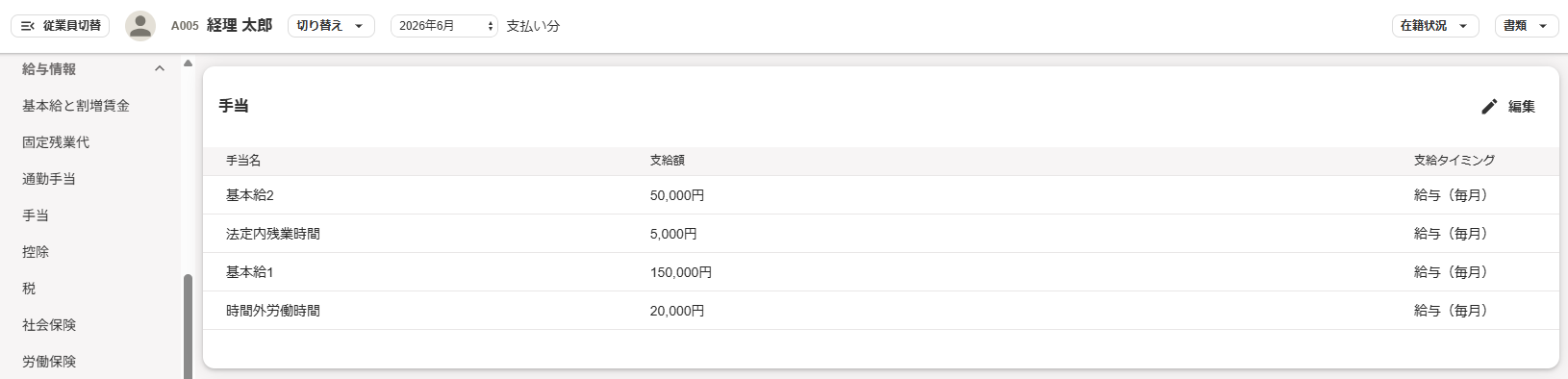This screenshot has width=1568, height=379.
Task: Select 基本給と割増賃金 in sidebar
Action: tap(76, 106)
